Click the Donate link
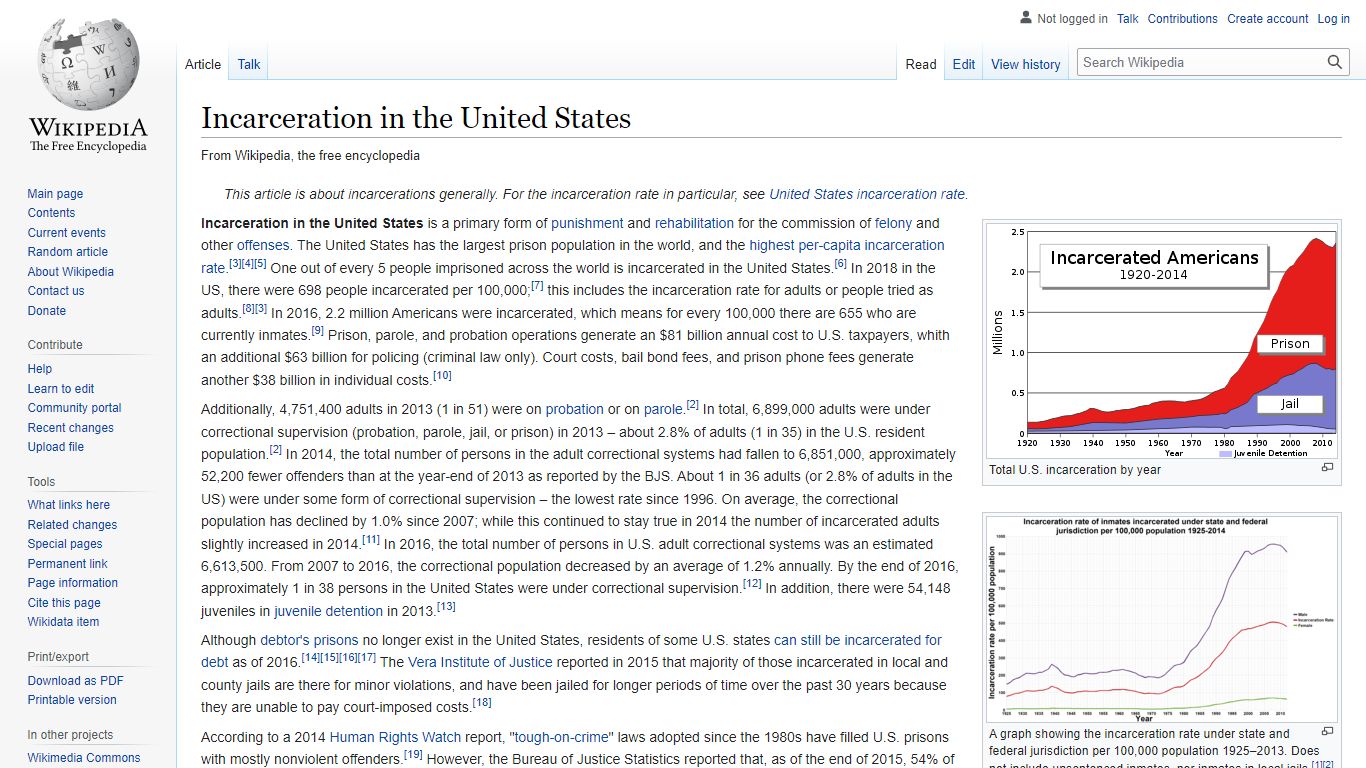Viewport: 1366px width, 768px height. pos(47,311)
